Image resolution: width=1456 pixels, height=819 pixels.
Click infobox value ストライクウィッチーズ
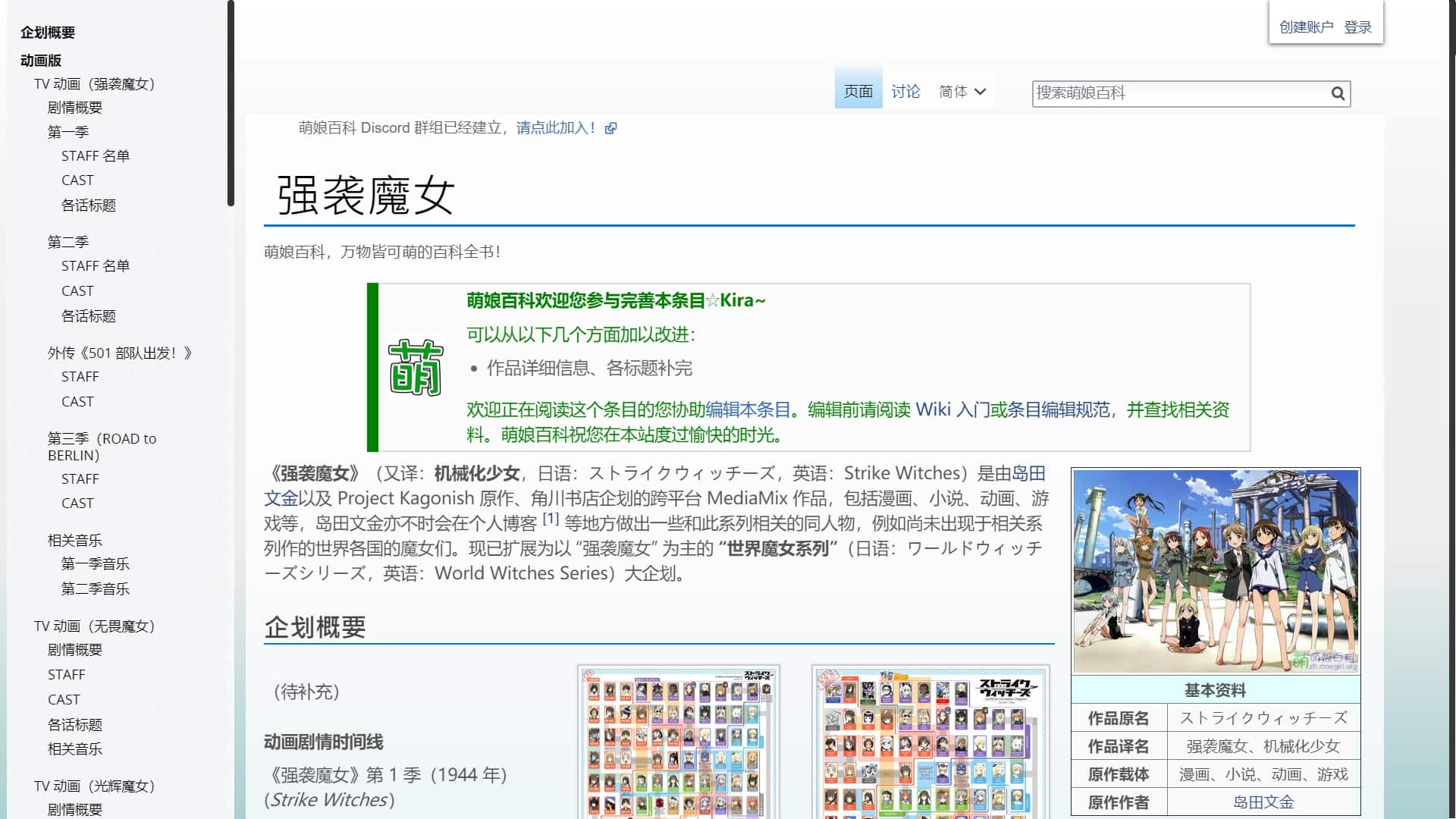pyautogui.click(x=1263, y=718)
